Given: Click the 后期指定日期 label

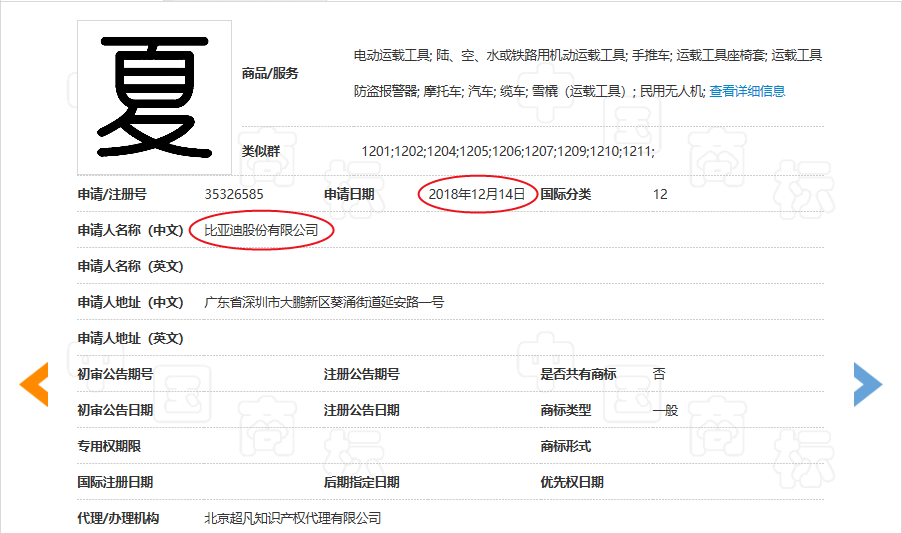Looking at the screenshot, I should tap(362, 482).
